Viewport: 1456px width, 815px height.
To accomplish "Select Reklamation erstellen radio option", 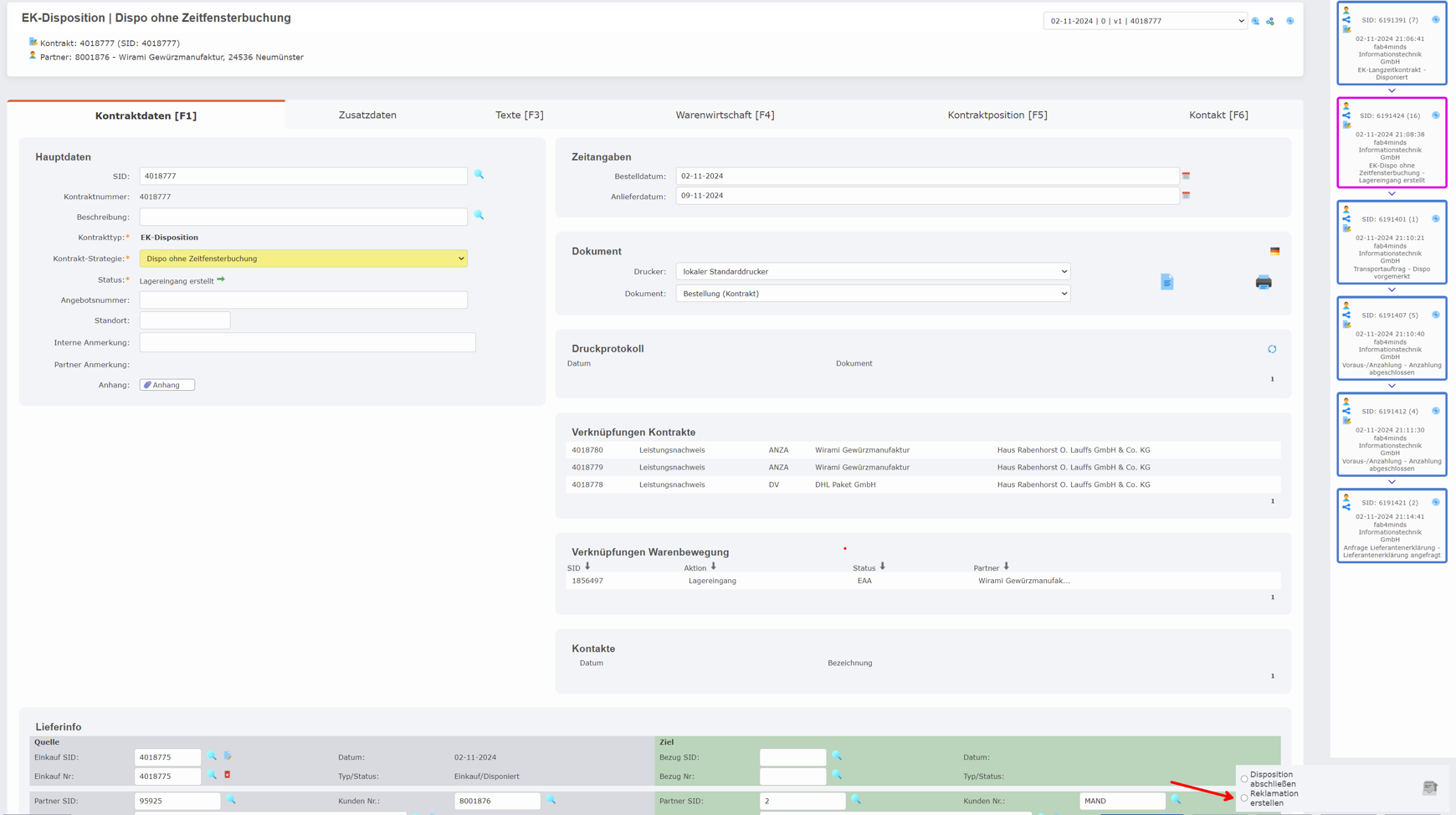I will (x=1244, y=798).
